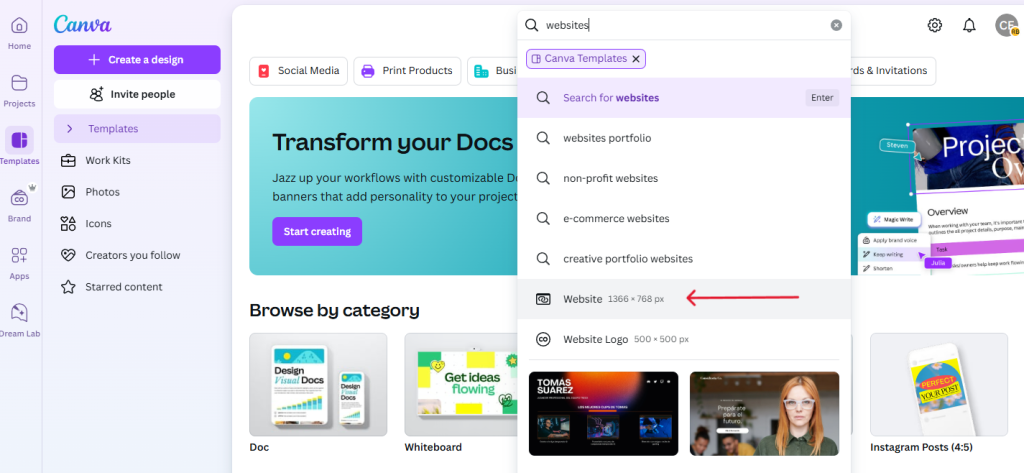Choose Search for websites suggestion
This screenshot has height=473, width=1024.
pos(684,98)
